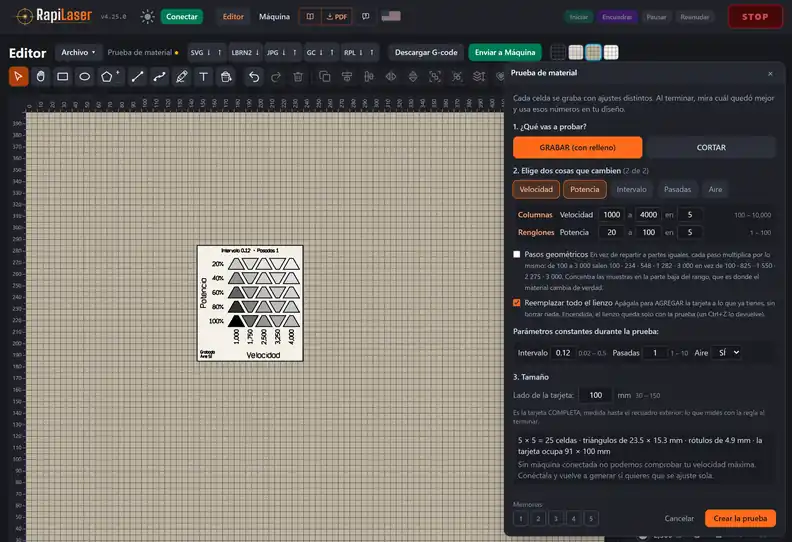The height and width of the screenshot is (542, 792).
Task: Toggle the Potencia variable chip
Action: (x=584, y=189)
